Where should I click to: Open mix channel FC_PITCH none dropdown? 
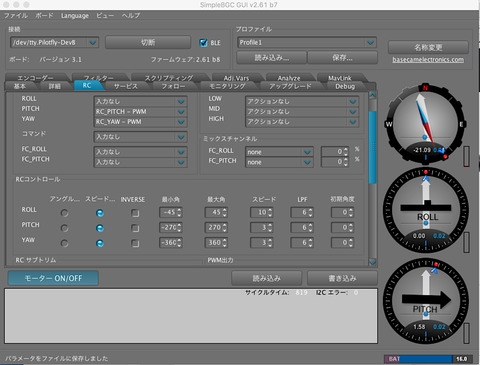[279, 162]
